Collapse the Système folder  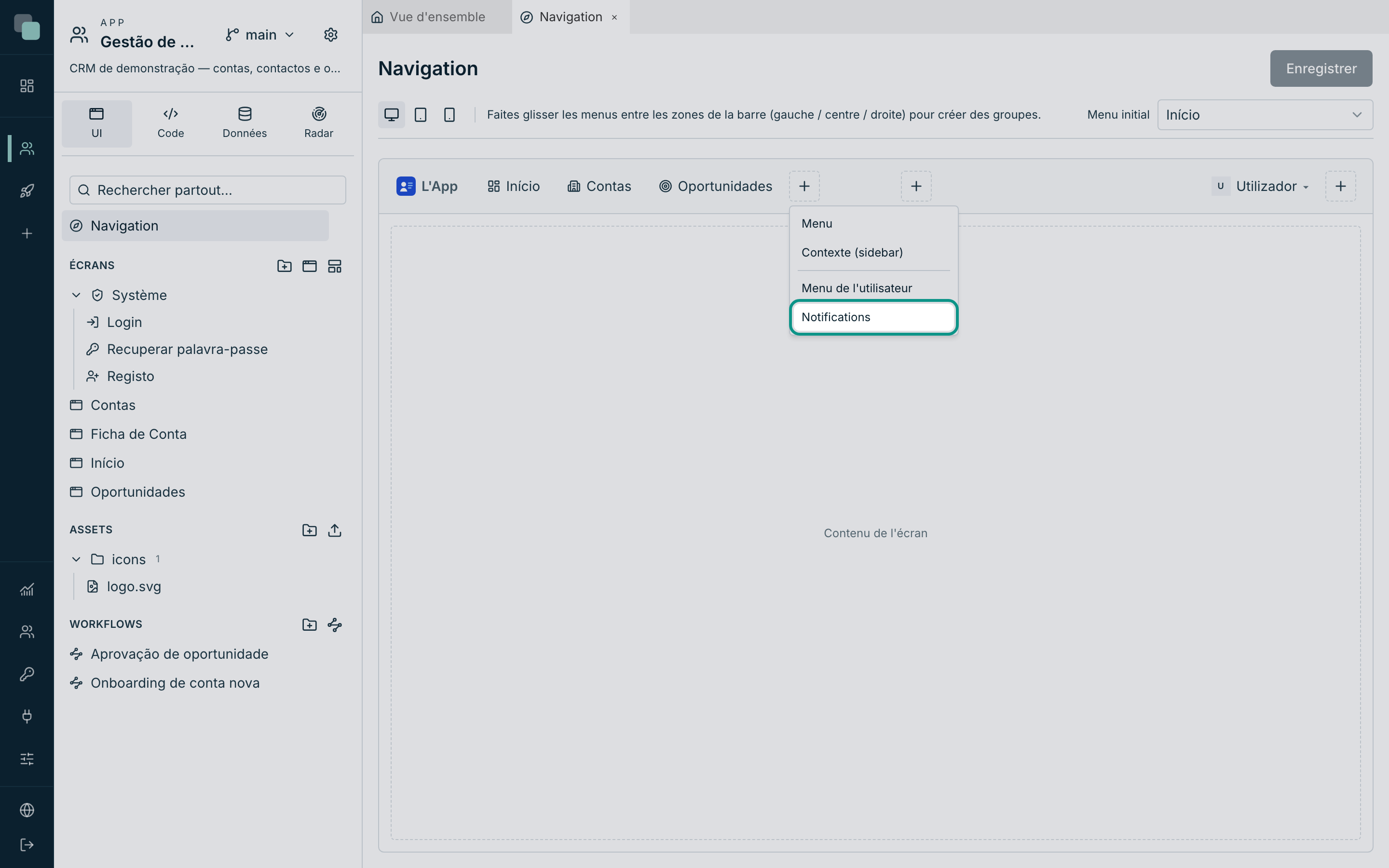tap(76, 295)
